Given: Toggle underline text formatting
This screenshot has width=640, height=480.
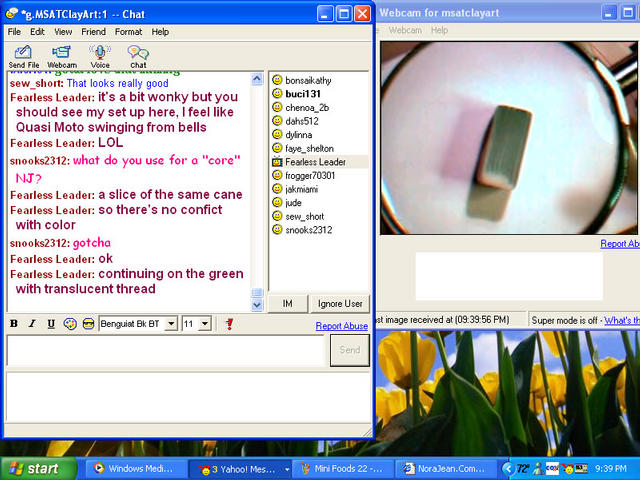Looking at the screenshot, I should [51, 324].
